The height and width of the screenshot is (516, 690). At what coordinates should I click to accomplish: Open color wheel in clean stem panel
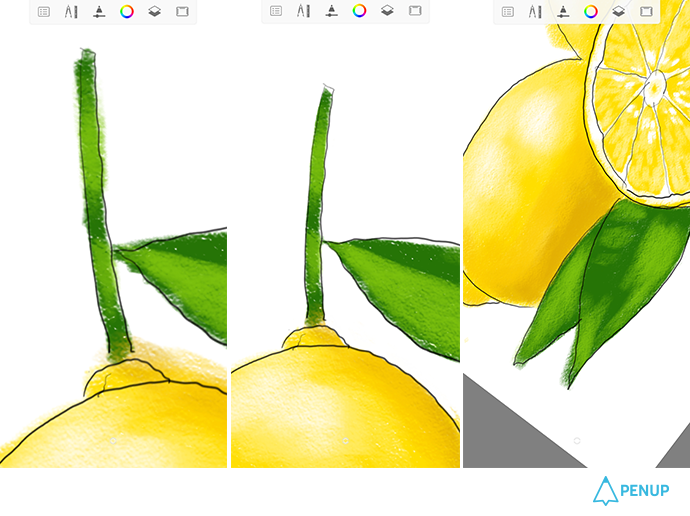(359, 11)
